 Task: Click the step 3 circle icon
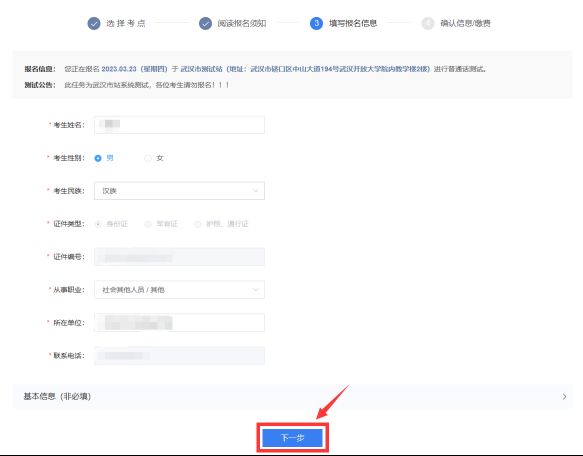[316, 23]
